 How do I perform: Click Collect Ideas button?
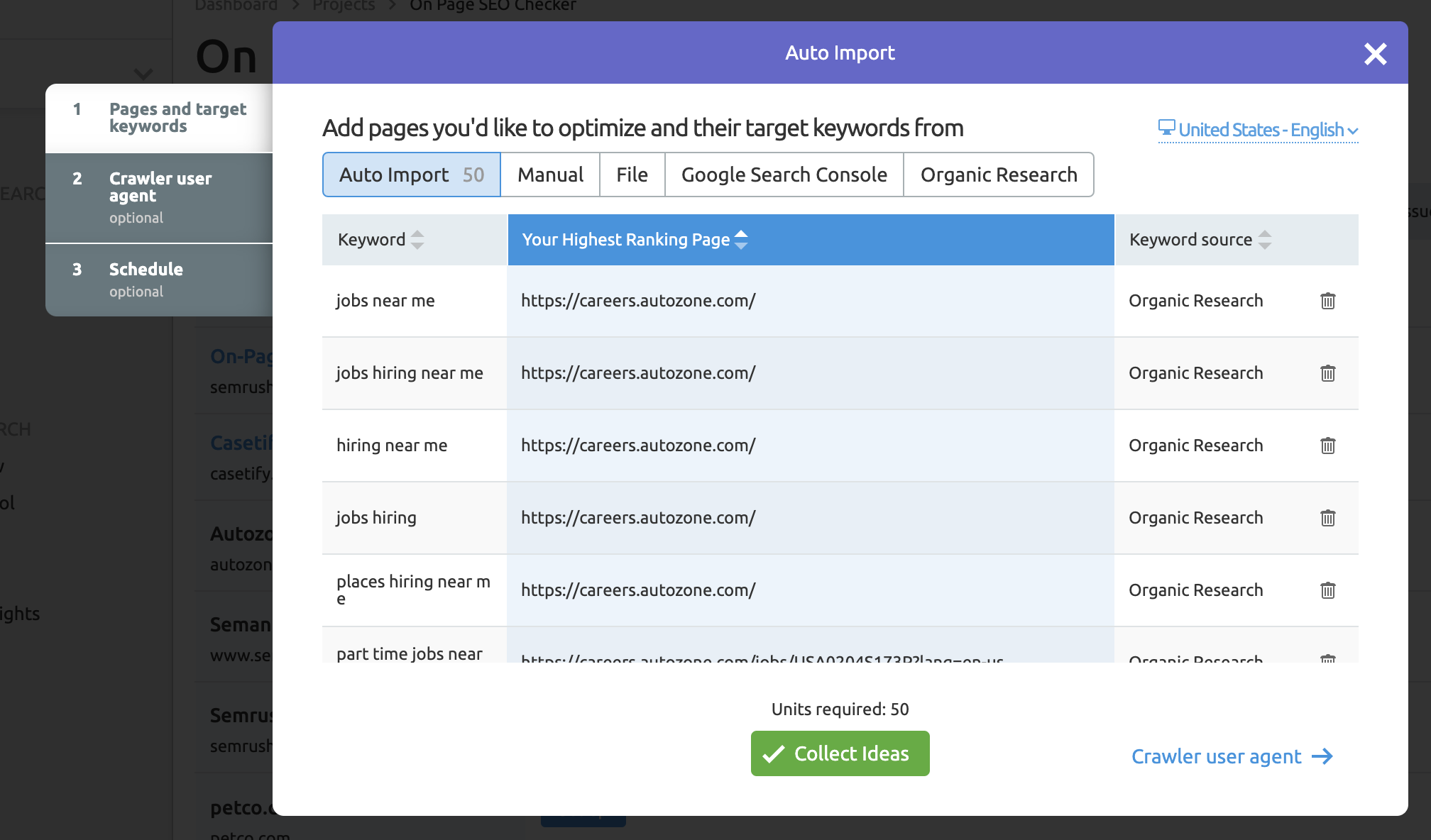(840, 753)
